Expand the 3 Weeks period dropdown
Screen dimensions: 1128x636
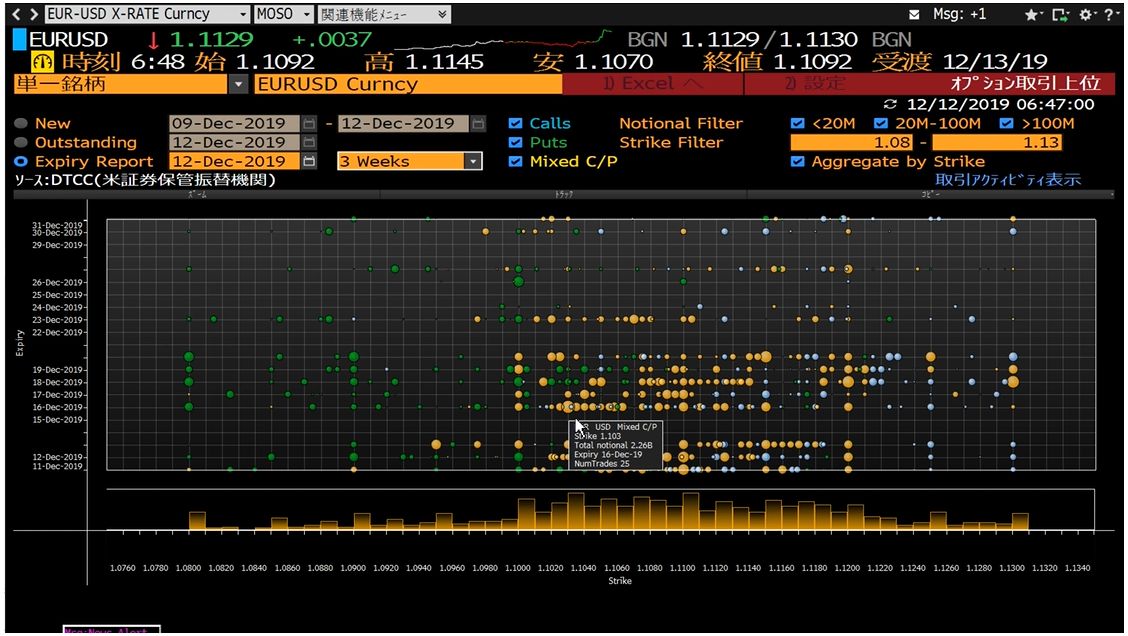click(472, 161)
